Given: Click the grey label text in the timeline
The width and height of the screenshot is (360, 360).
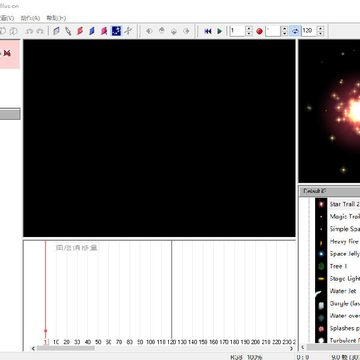Looking at the screenshot, I should pos(77,248).
